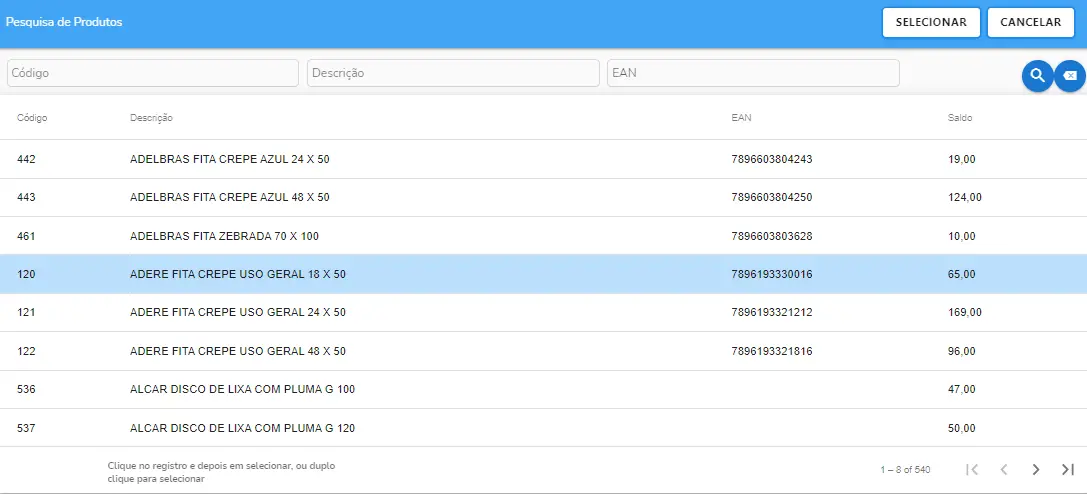1087x494 pixels.
Task: Click saldo value 169,00
Action: (x=964, y=312)
